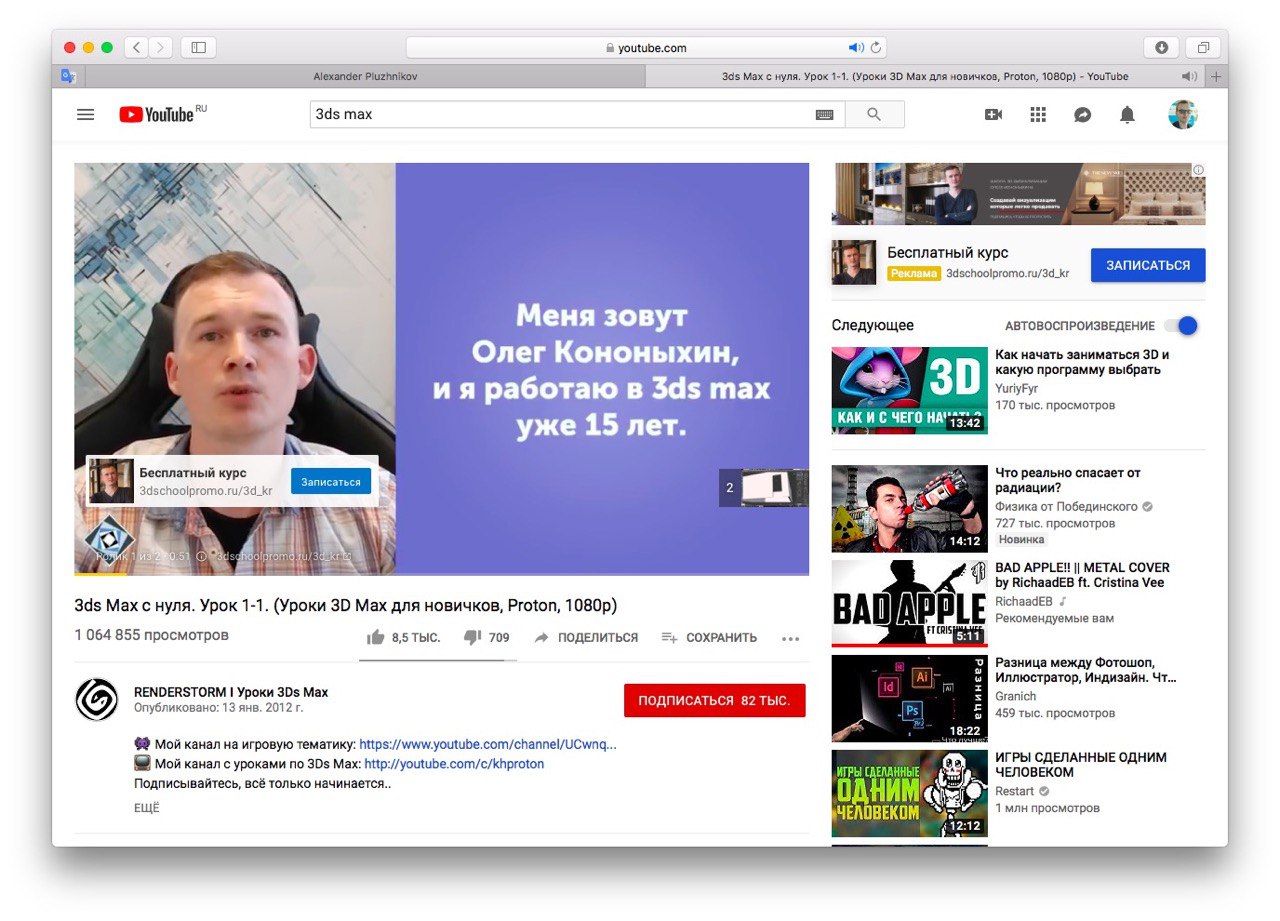Open the on-screen keyboard icon in search
This screenshot has height=921, width=1280.
pos(824,115)
